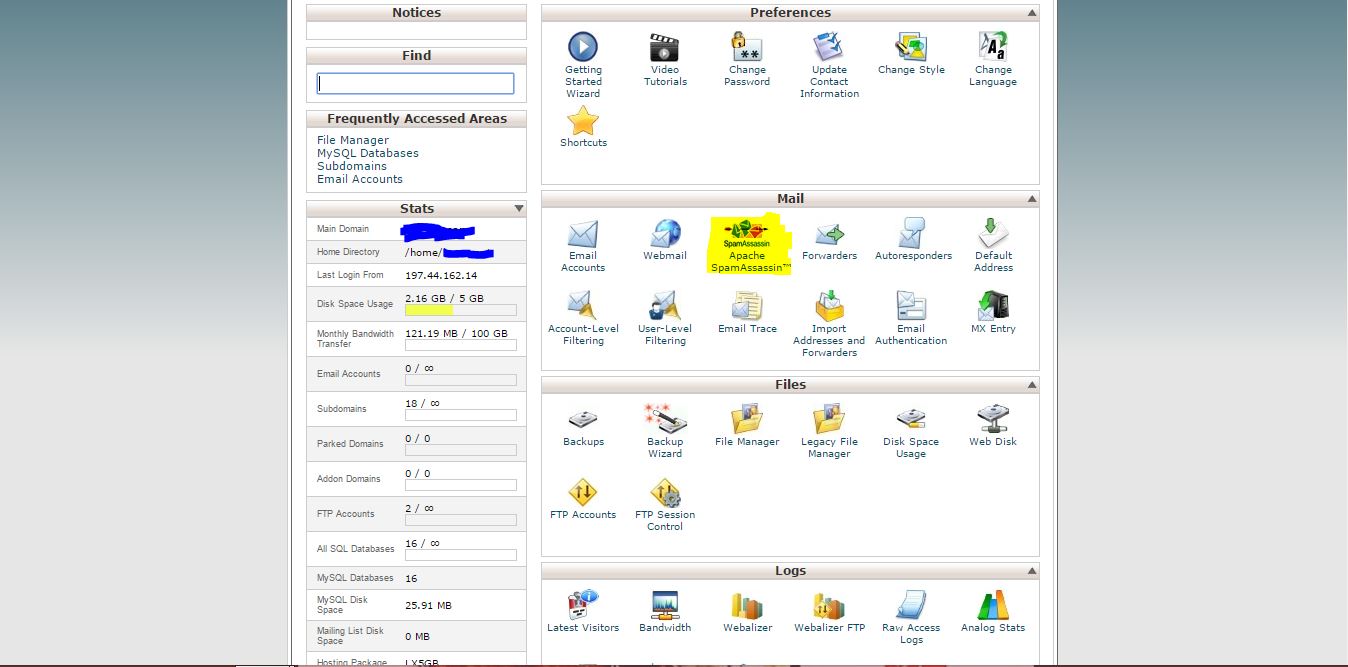Viewport: 1348px width, 667px height.
Task: Focus the Find search input field
Action: pyautogui.click(x=416, y=84)
